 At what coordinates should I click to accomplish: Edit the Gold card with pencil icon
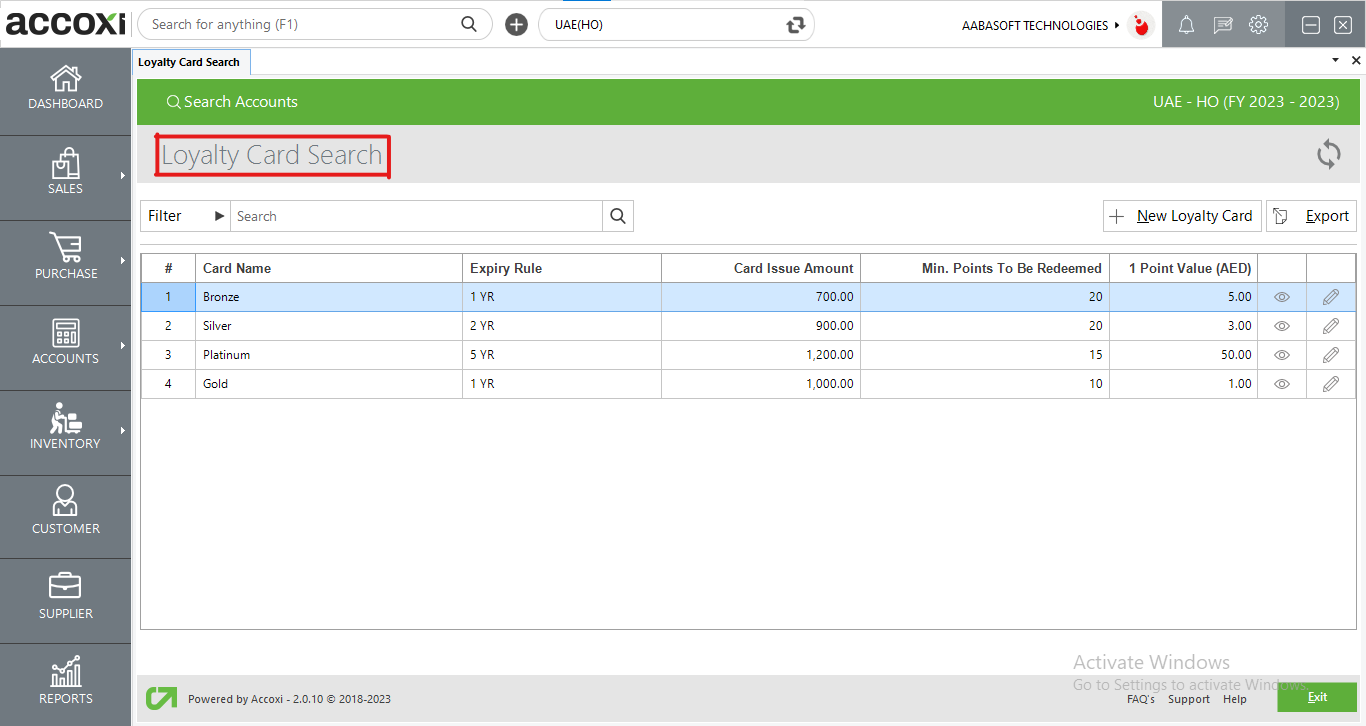click(1330, 384)
